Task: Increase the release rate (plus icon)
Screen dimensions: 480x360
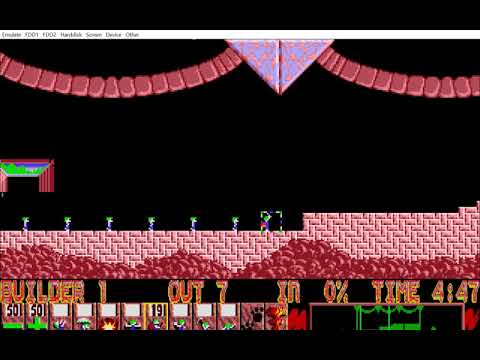Action: (x=37, y=316)
